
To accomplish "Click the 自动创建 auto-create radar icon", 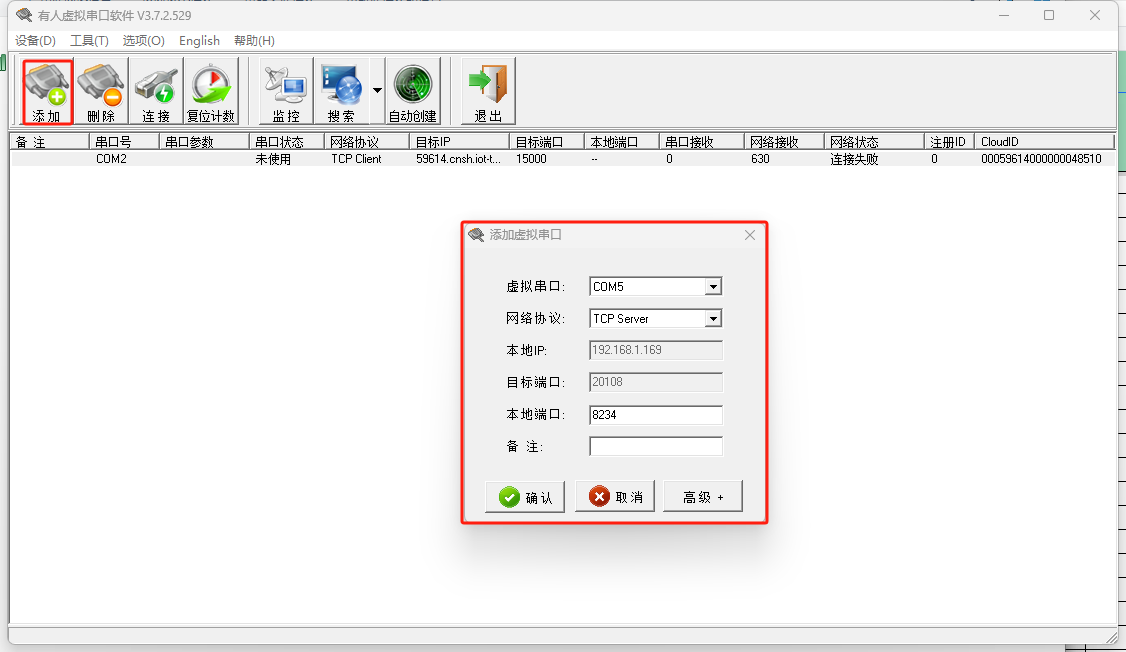I will click(413, 91).
